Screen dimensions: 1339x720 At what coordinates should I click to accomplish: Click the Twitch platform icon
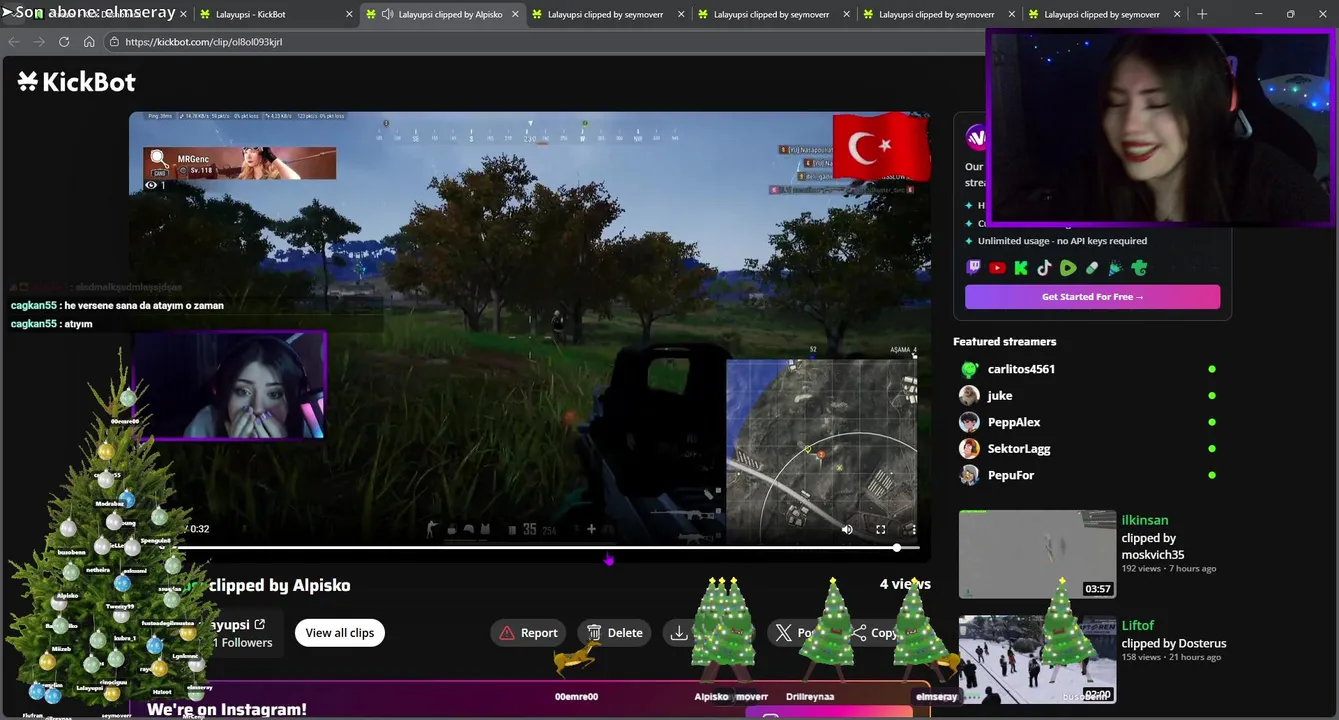[x=974, y=268]
